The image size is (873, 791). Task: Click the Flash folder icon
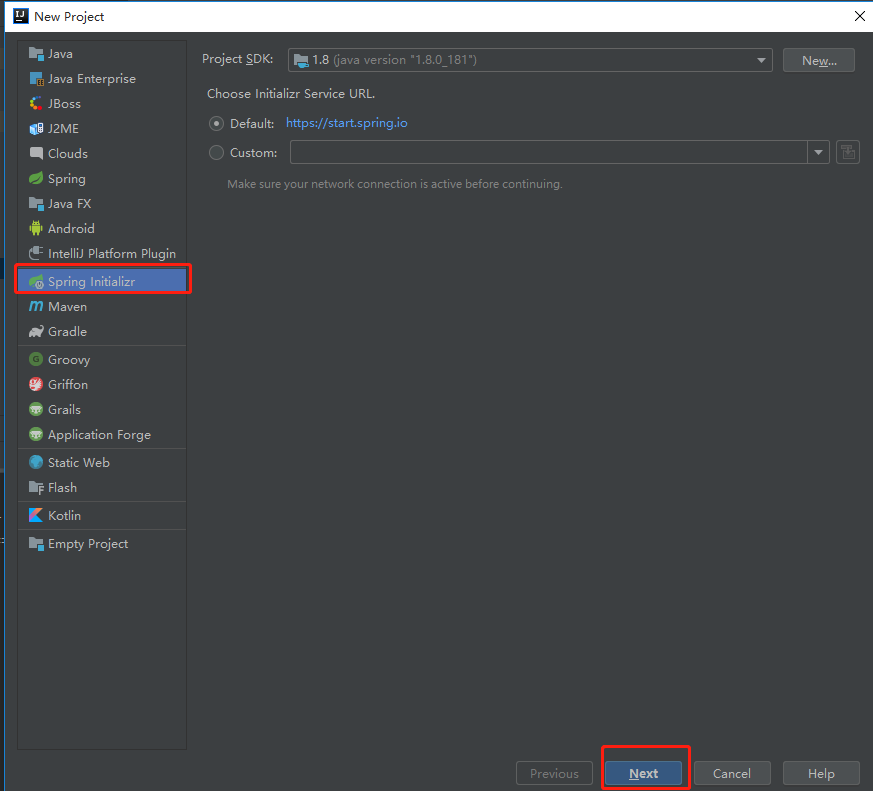(36, 488)
